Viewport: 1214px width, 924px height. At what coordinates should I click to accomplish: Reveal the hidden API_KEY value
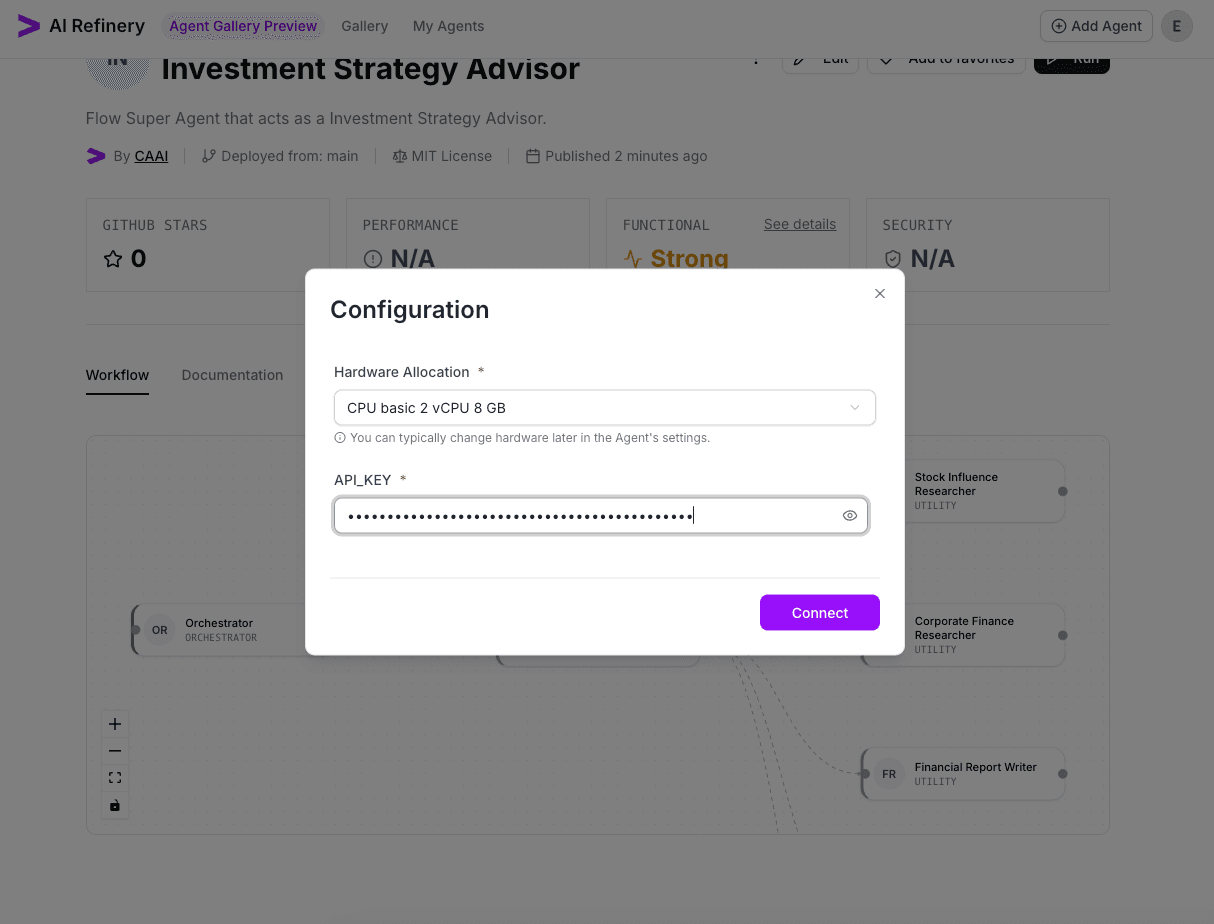[x=849, y=515]
